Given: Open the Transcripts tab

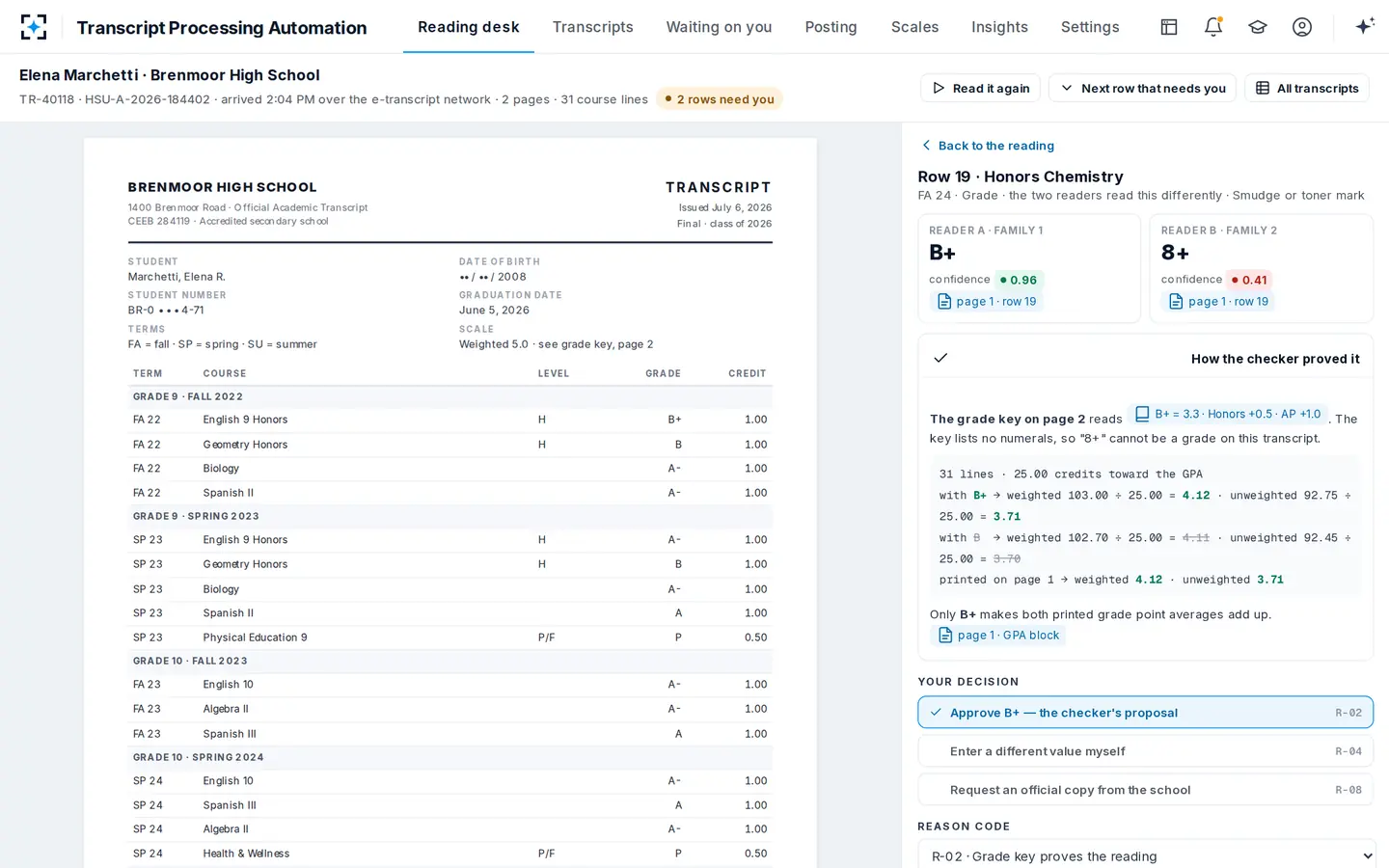Looking at the screenshot, I should [x=593, y=27].
